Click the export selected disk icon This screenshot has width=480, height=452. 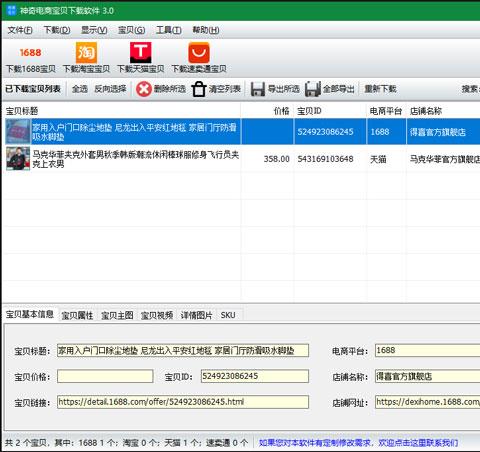[x=258, y=89]
